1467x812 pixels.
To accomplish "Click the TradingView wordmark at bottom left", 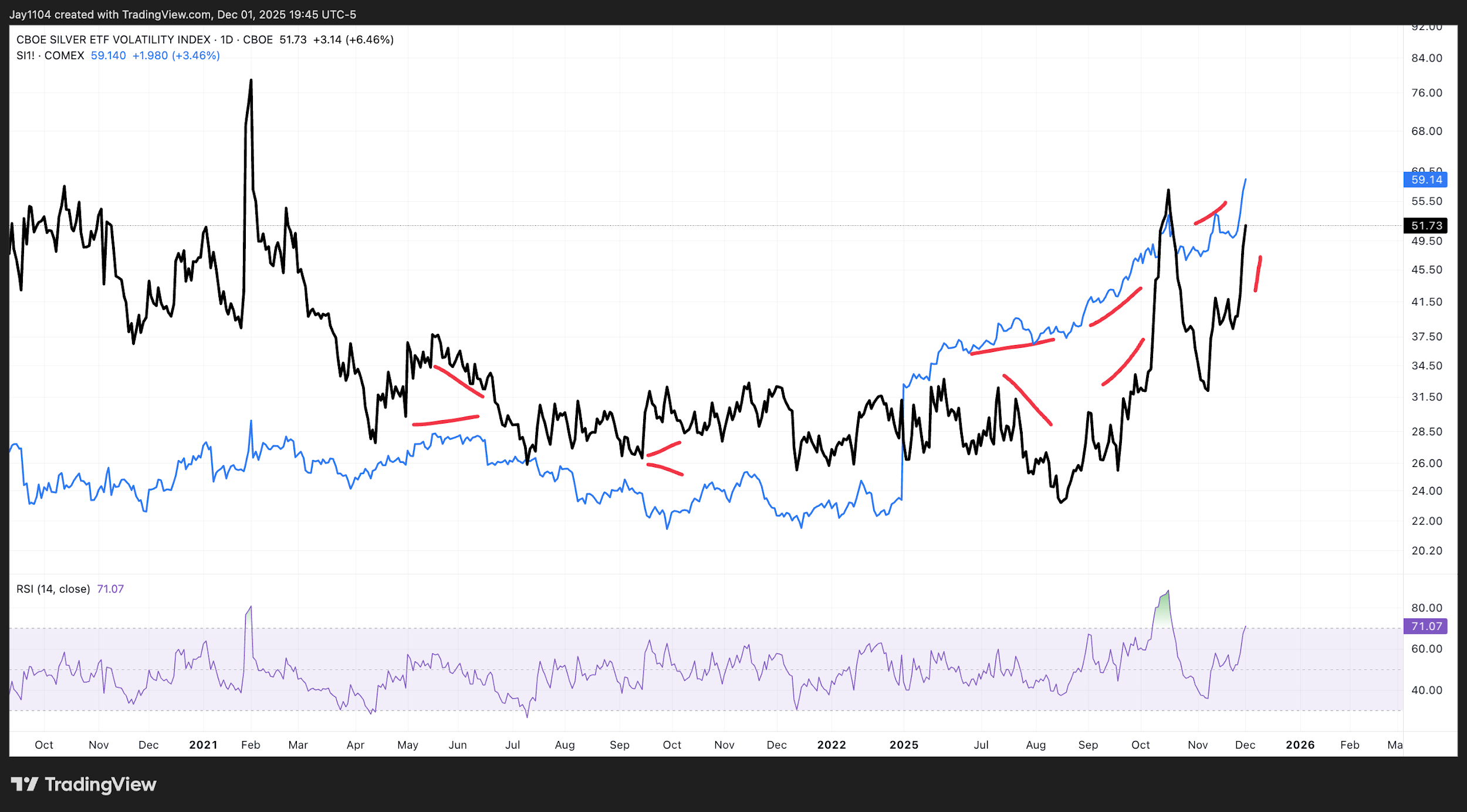I will 100,784.
